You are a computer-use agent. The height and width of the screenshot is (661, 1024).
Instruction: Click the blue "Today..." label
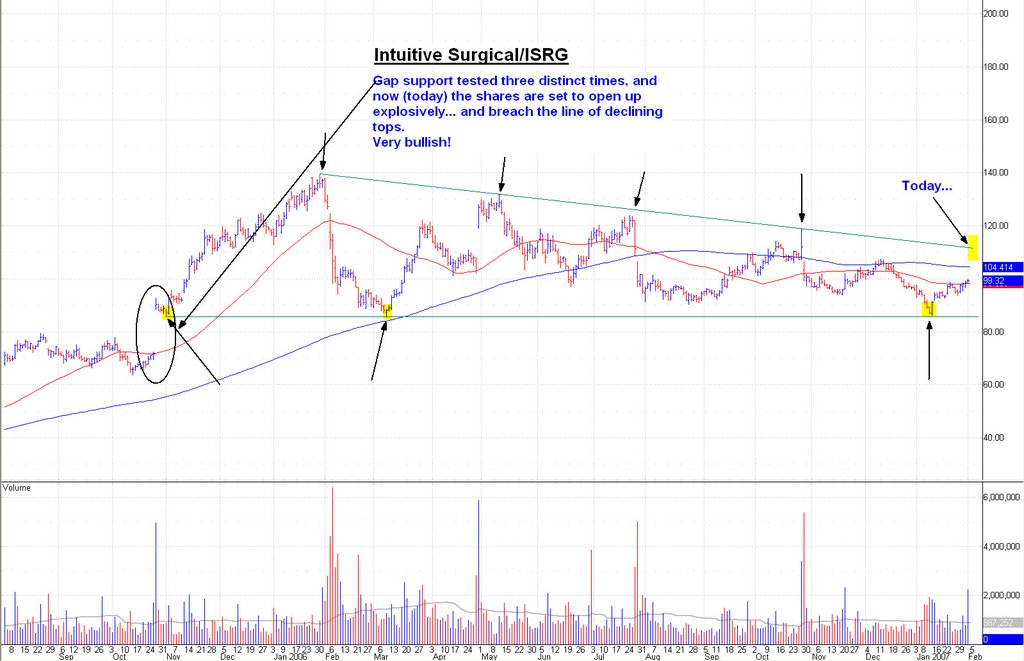coord(927,186)
